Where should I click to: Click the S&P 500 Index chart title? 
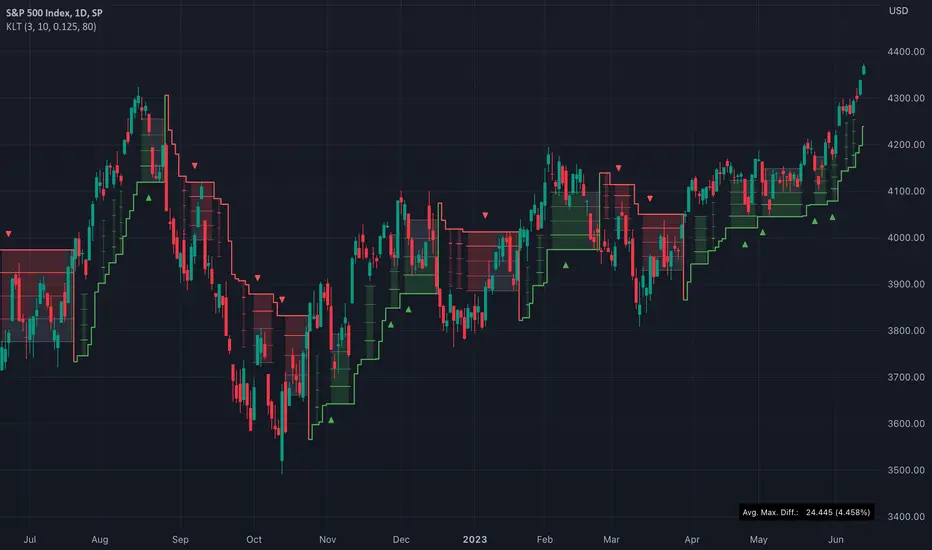(54, 12)
